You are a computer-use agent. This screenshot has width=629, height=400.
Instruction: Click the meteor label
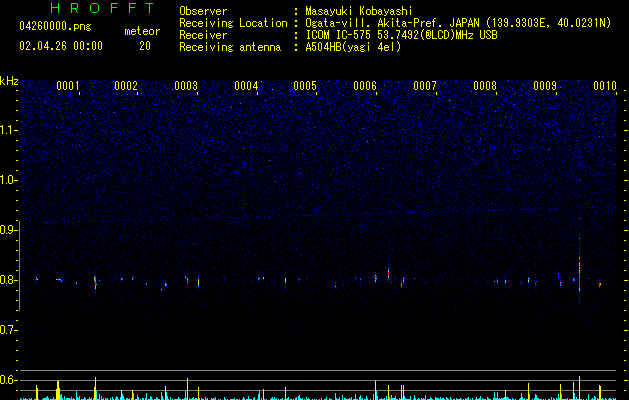tap(142, 31)
